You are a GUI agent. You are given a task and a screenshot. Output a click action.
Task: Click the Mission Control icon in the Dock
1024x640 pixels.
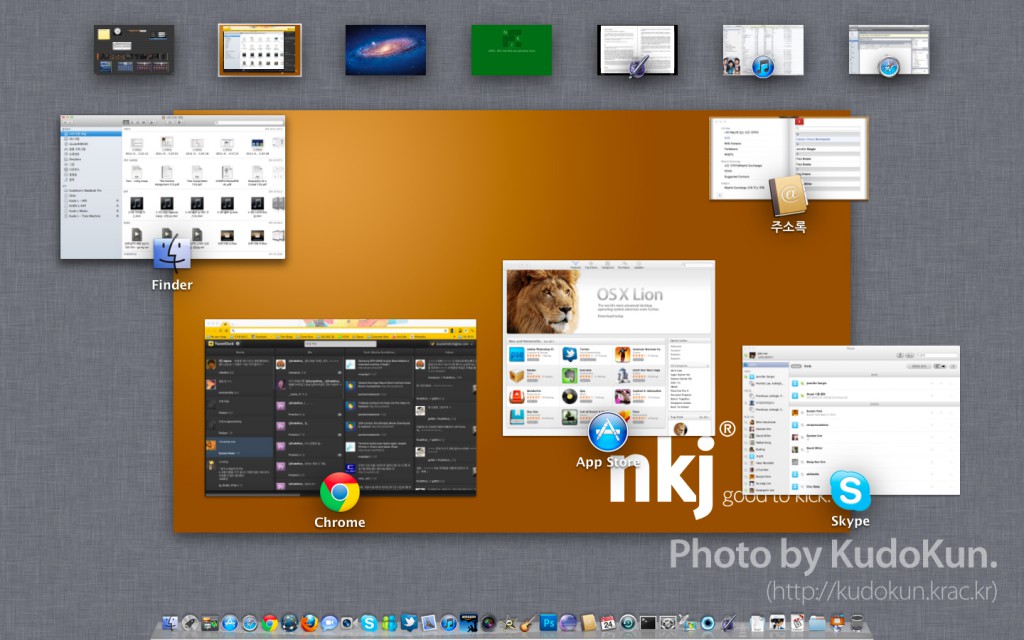(x=210, y=623)
